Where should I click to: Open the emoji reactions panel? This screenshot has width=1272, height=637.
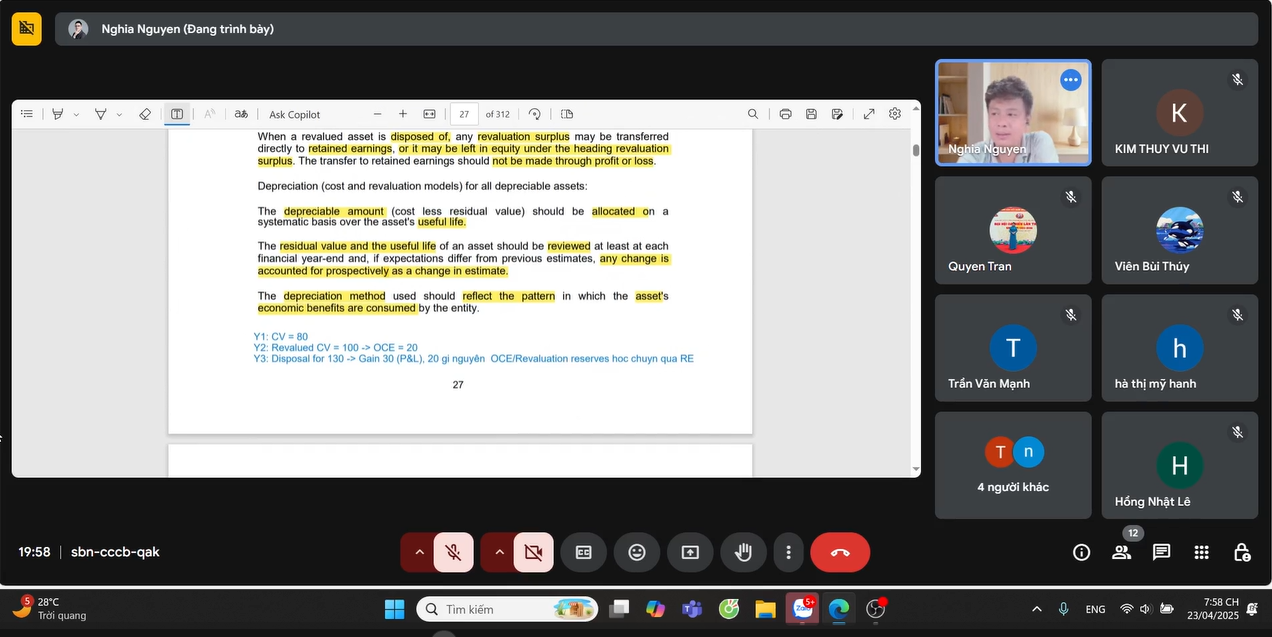[x=637, y=552]
